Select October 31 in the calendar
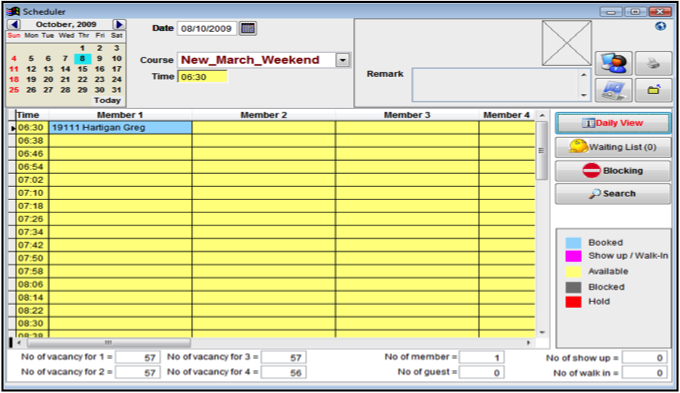Screen dimensions: 680x393 [x=117, y=90]
